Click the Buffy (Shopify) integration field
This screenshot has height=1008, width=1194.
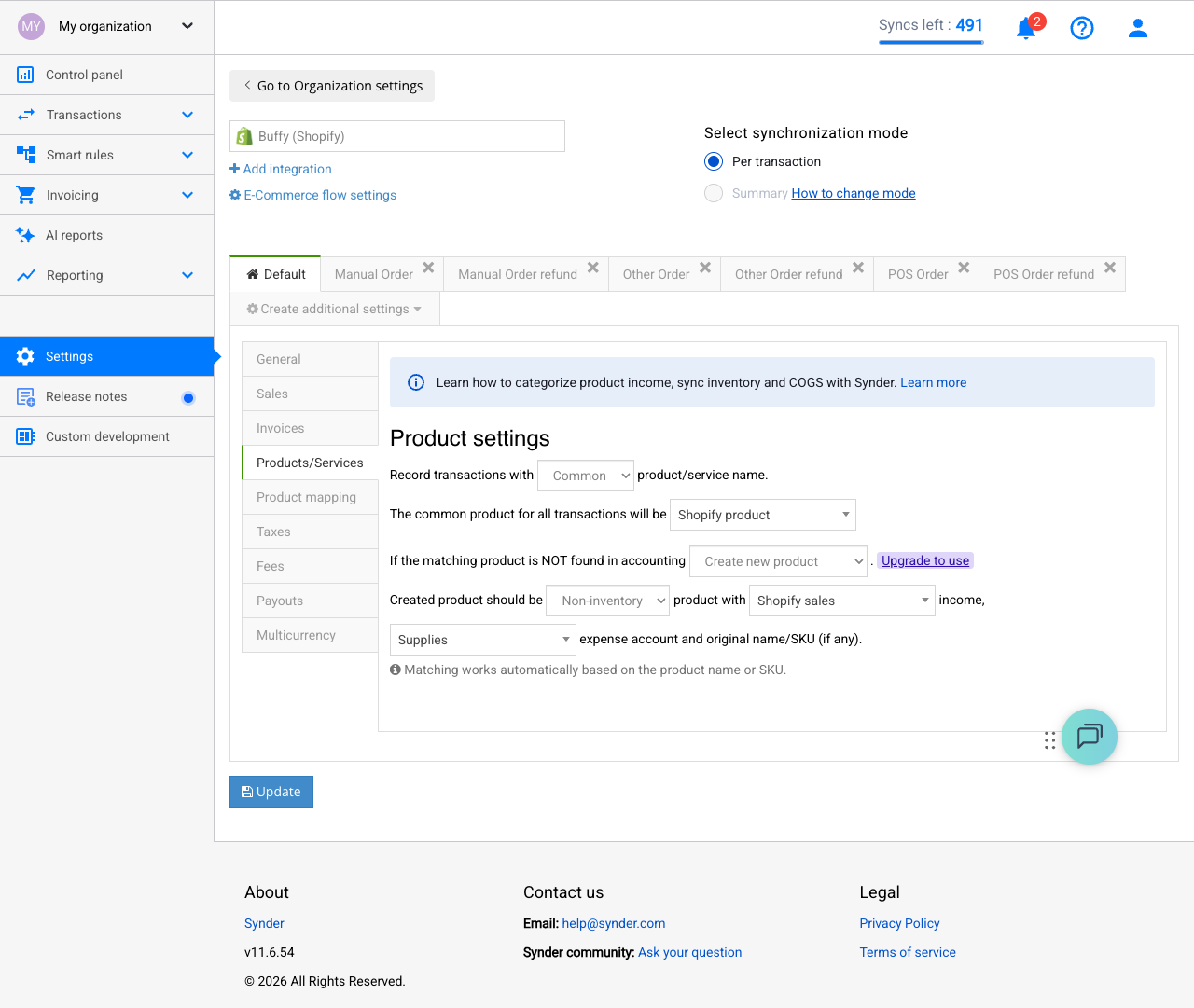(396, 135)
